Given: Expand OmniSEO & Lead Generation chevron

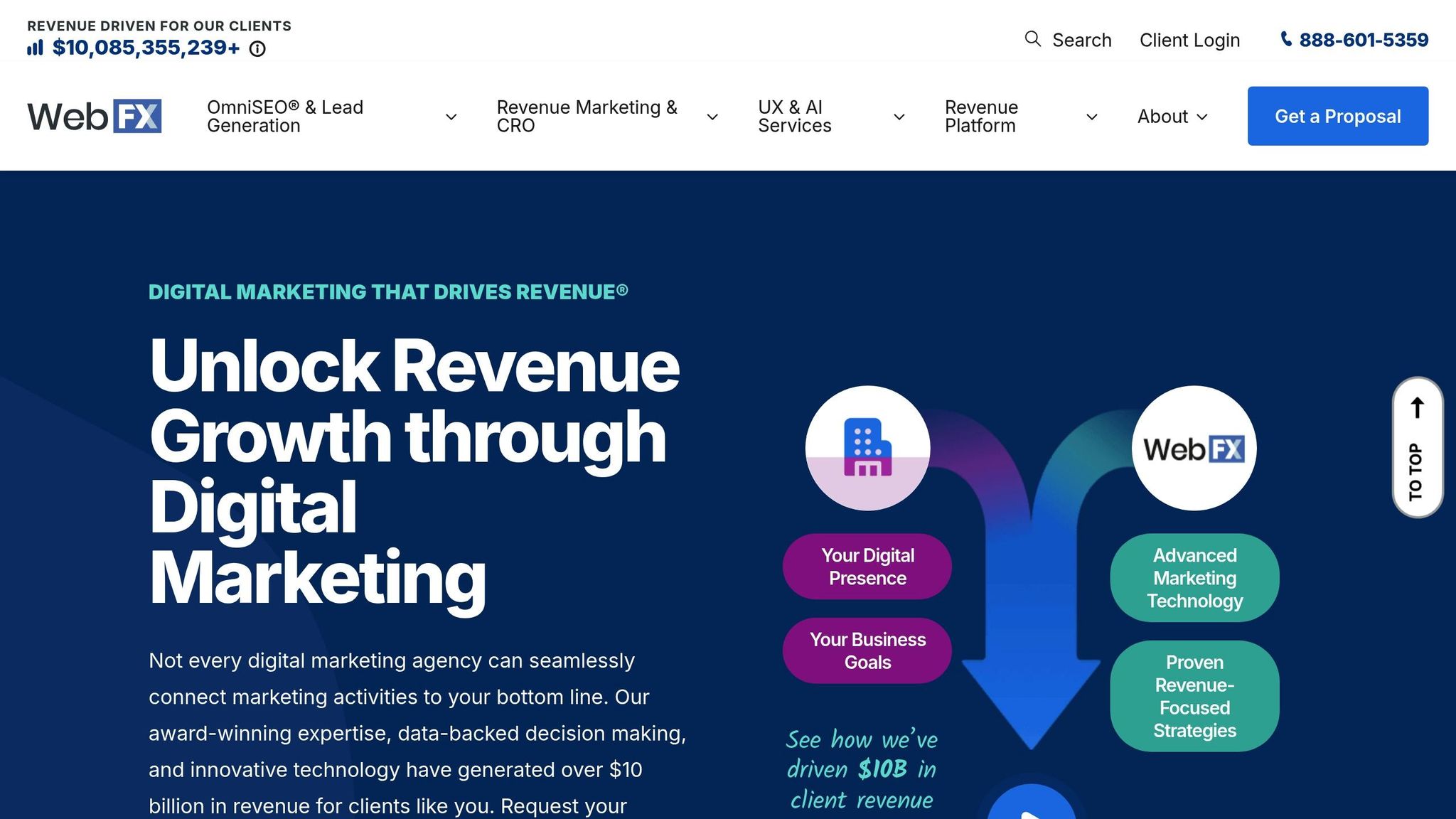Looking at the screenshot, I should tap(451, 117).
